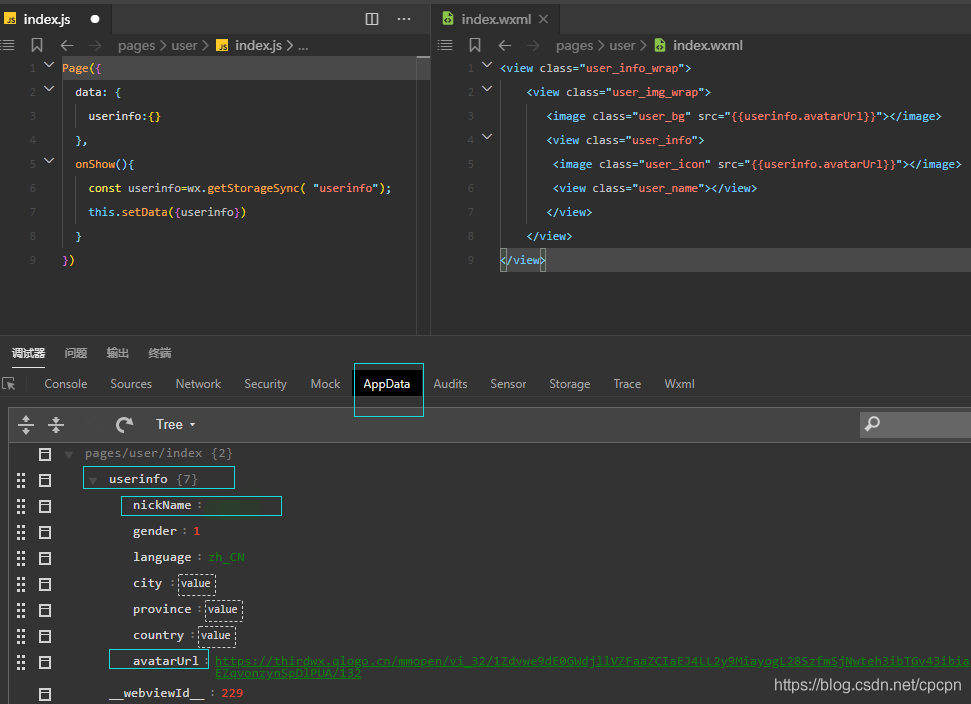This screenshot has width=971, height=704.
Task: Open the avatarUrl thirdwx.qlogo.cn link
Action: (x=592, y=667)
